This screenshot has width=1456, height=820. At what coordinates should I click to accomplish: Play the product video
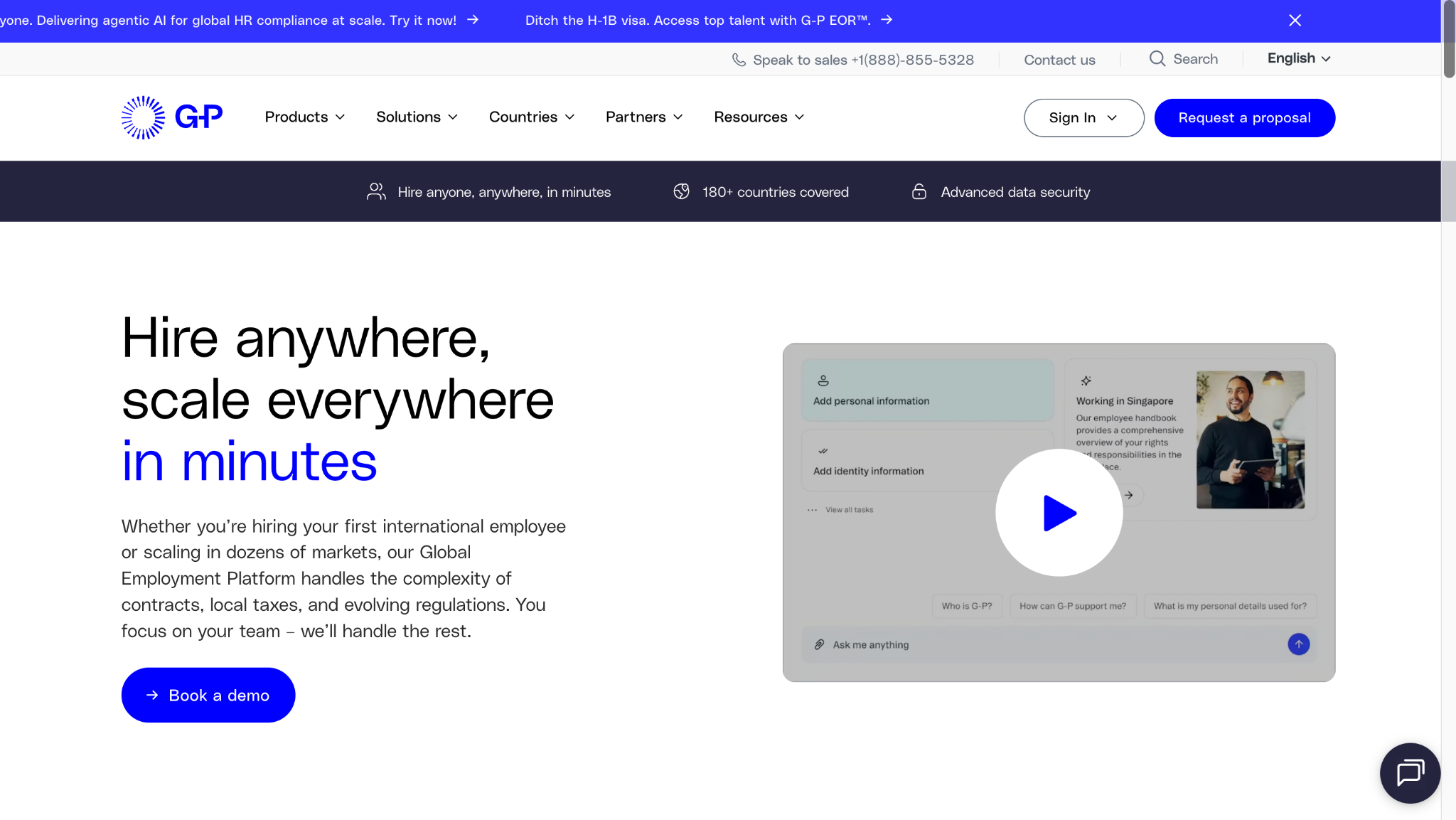click(1059, 512)
